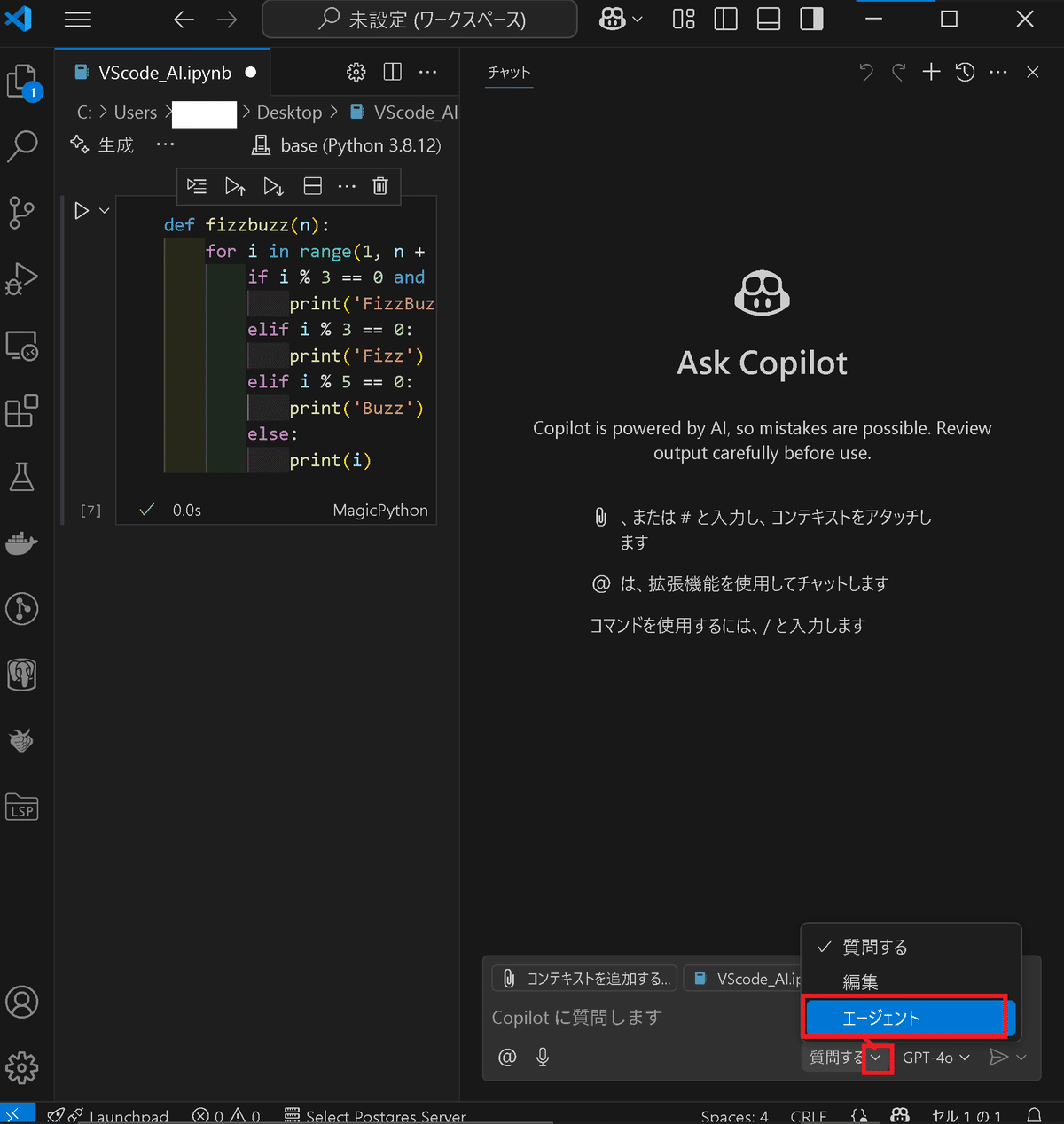Click the title bar workspace search box
The height and width of the screenshot is (1124, 1064).
420,20
